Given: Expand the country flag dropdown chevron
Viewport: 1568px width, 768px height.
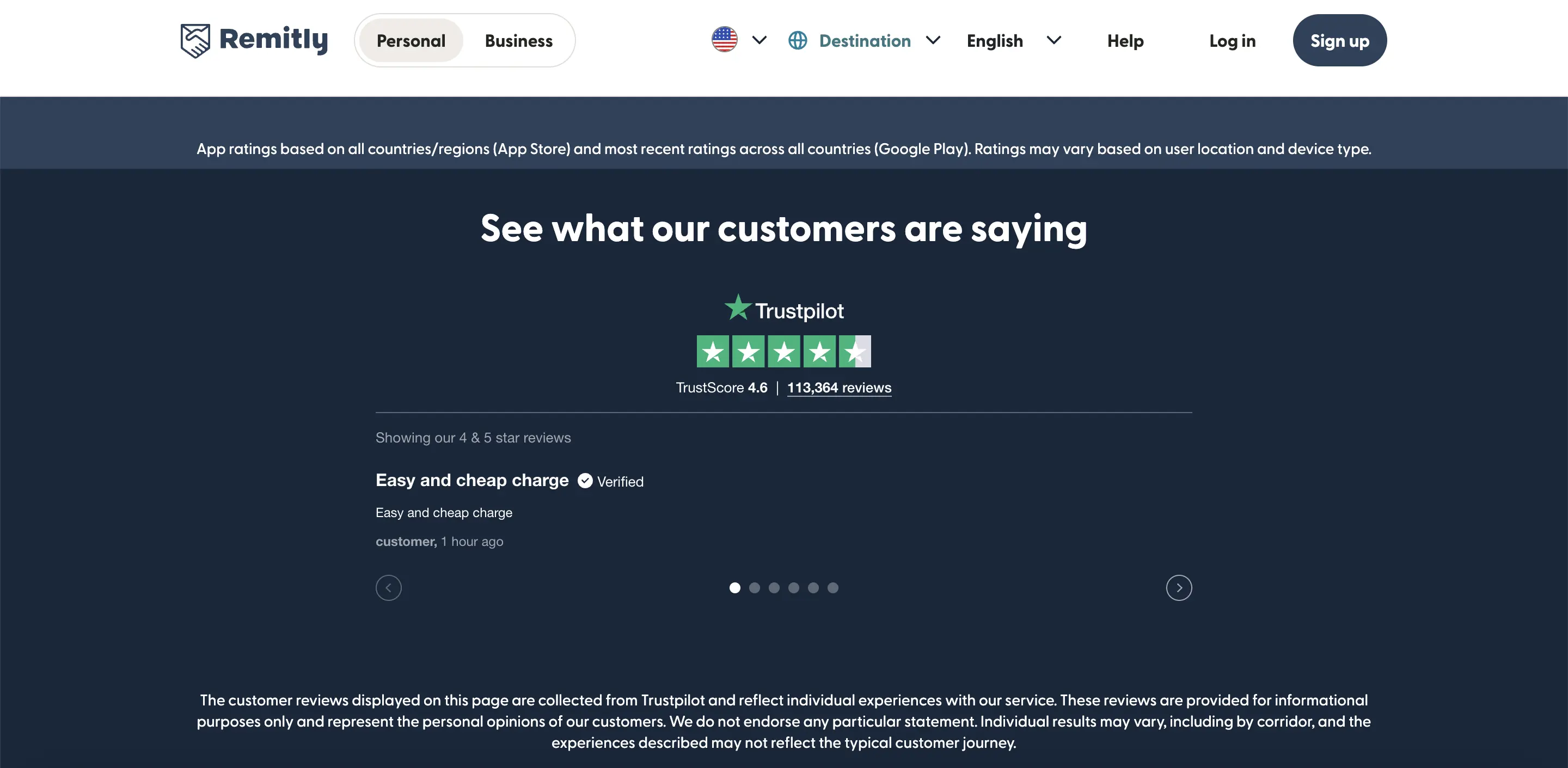Looking at the screenshot, I should (759, 40).
